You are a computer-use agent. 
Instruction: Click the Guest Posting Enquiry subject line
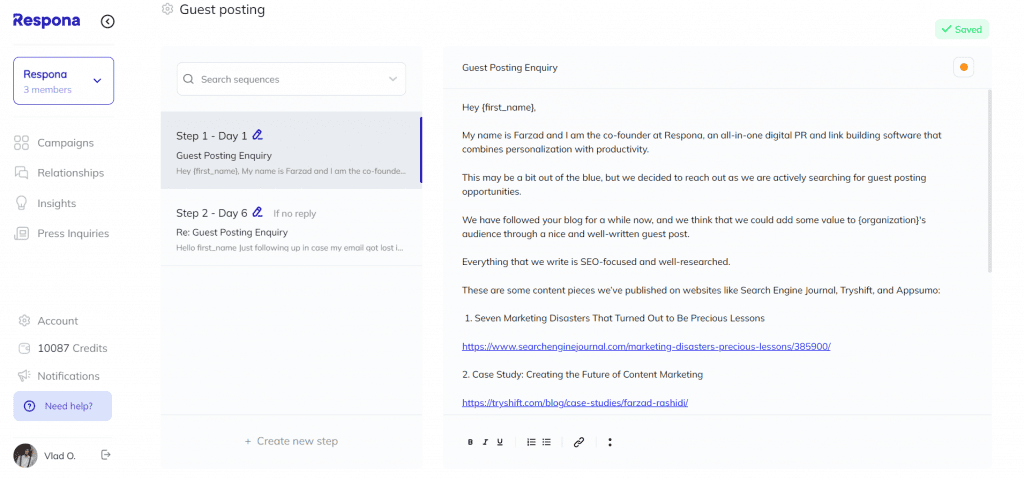(x=510, y=68)
